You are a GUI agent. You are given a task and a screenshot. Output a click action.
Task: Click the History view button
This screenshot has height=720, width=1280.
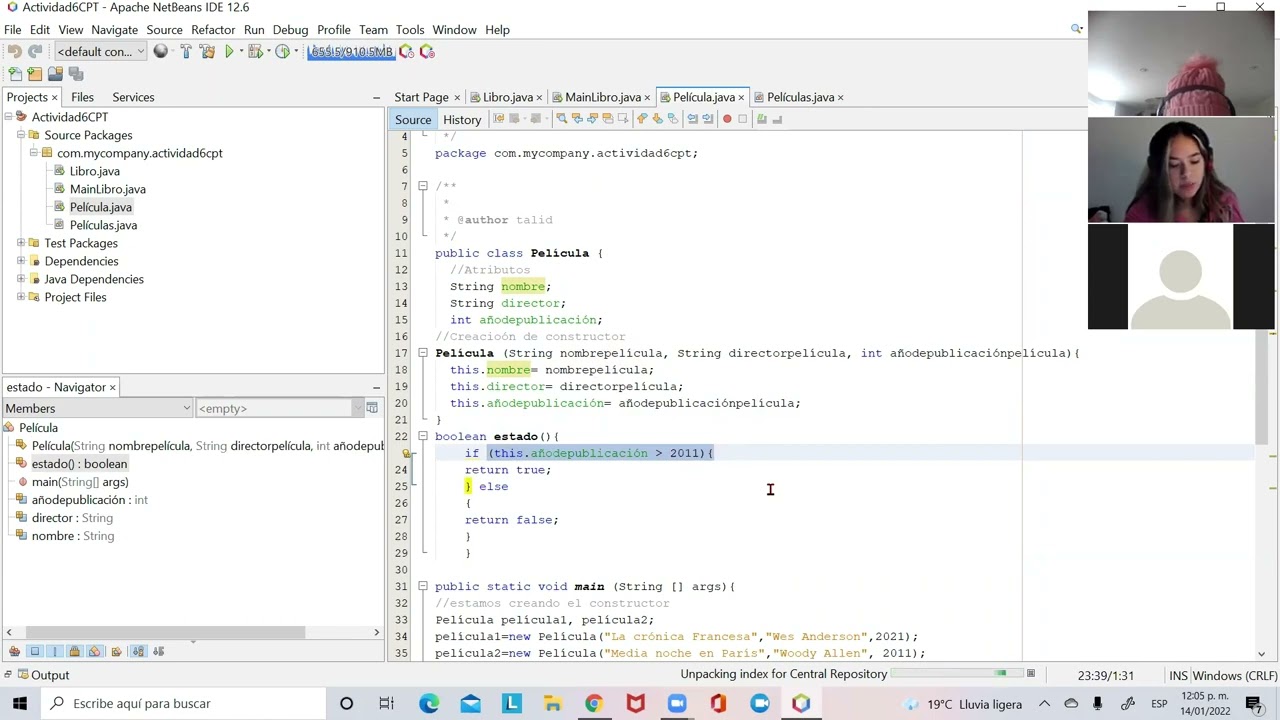pos(462,119)
